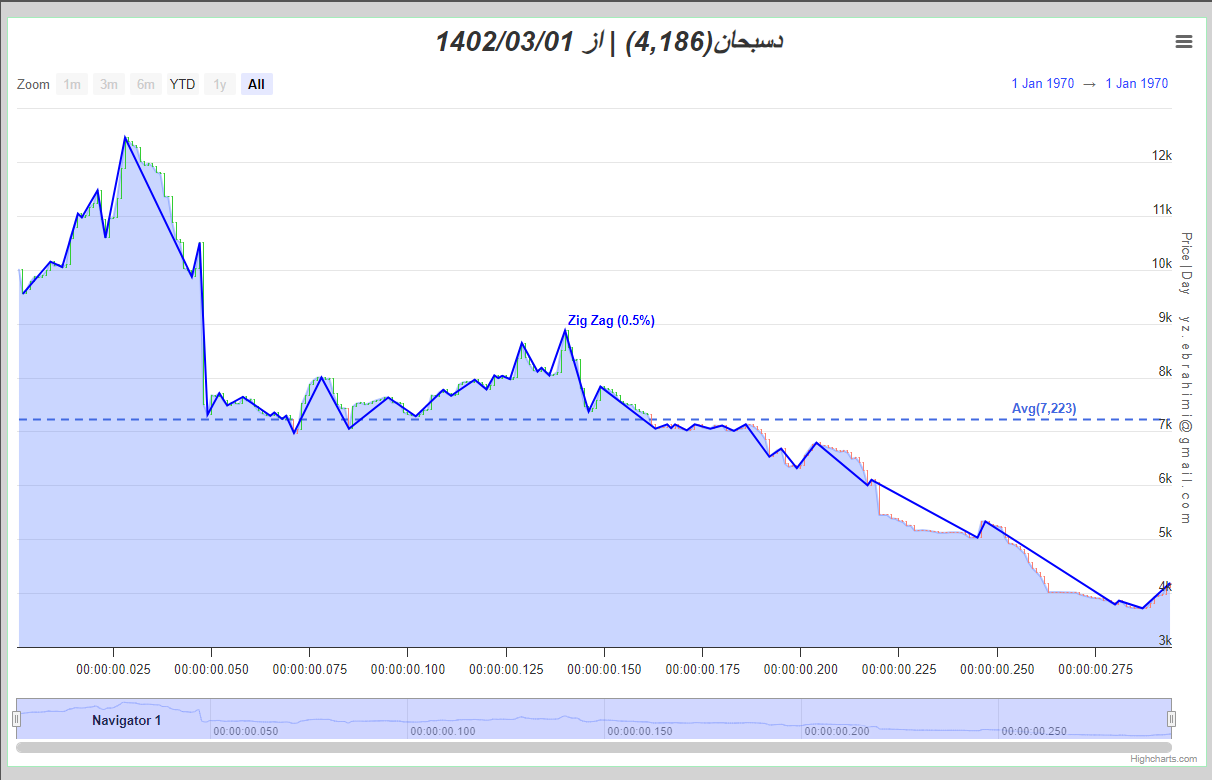The width and height of the screenshot is (1212, 780).
Task: Click the 00:00:00.075 time axis label
Action: click(x=310, y=669)
